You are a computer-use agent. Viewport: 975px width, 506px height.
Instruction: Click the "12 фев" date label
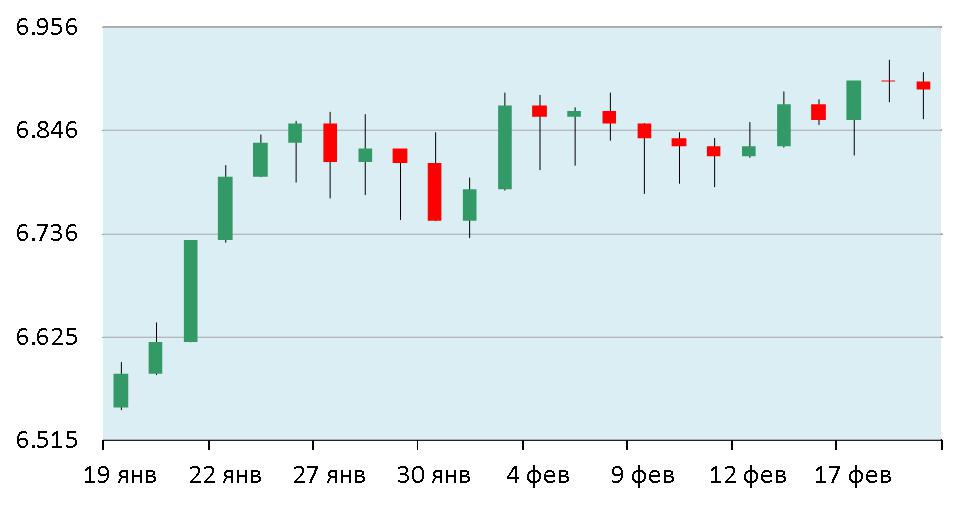pos(748,475)
